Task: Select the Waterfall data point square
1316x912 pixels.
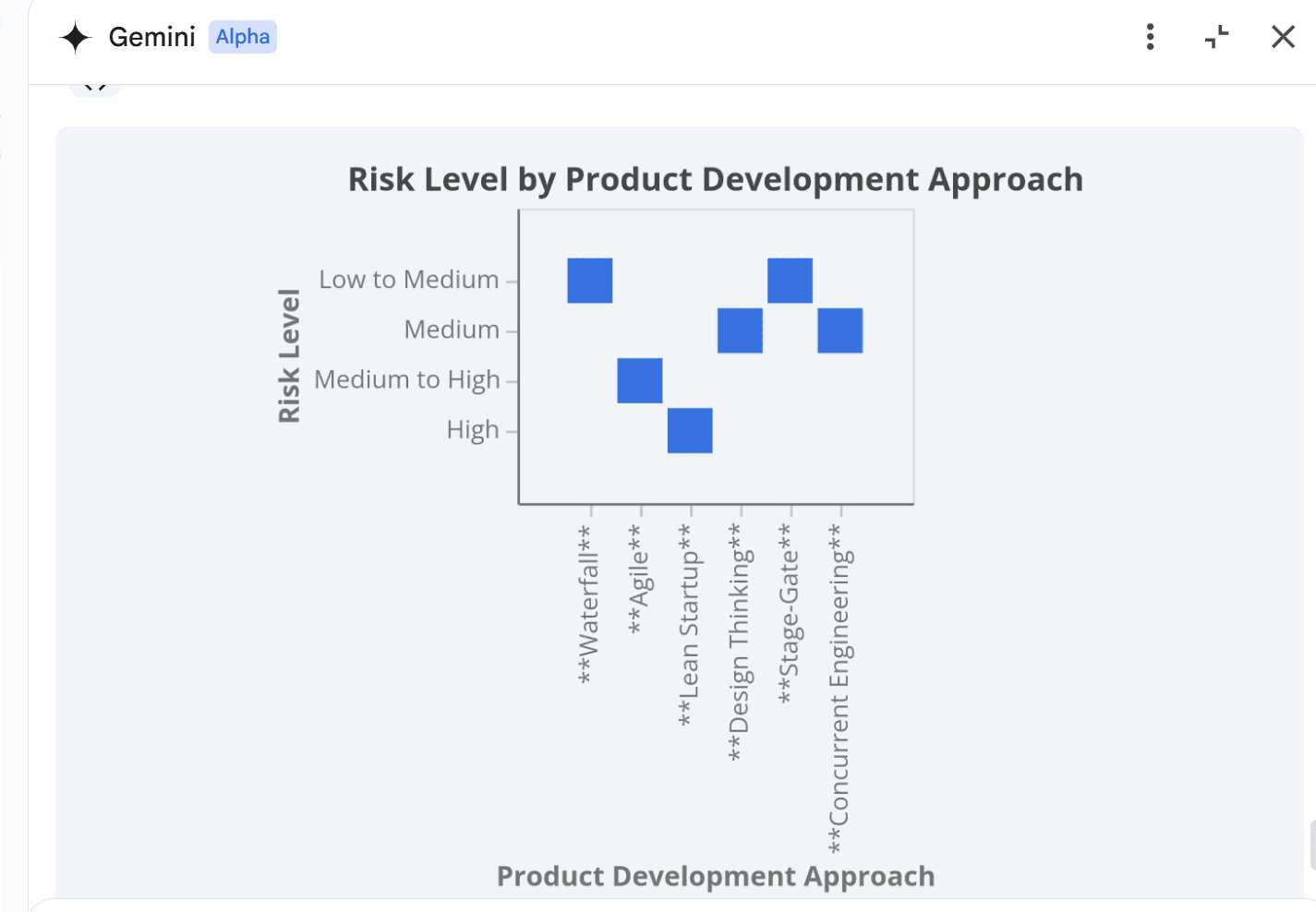Action: [590, 281]
